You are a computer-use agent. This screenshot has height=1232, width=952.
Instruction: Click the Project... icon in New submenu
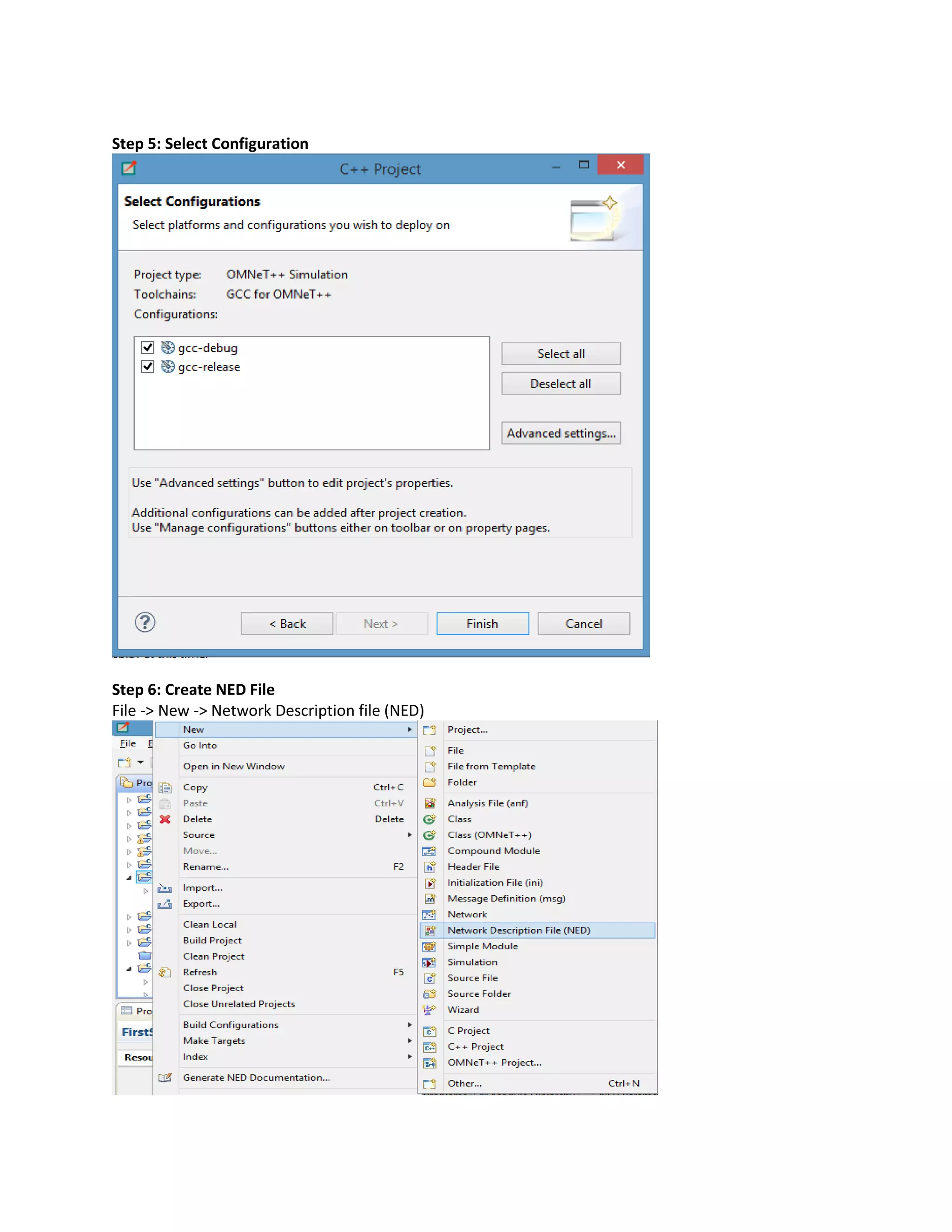pos(430,730)
